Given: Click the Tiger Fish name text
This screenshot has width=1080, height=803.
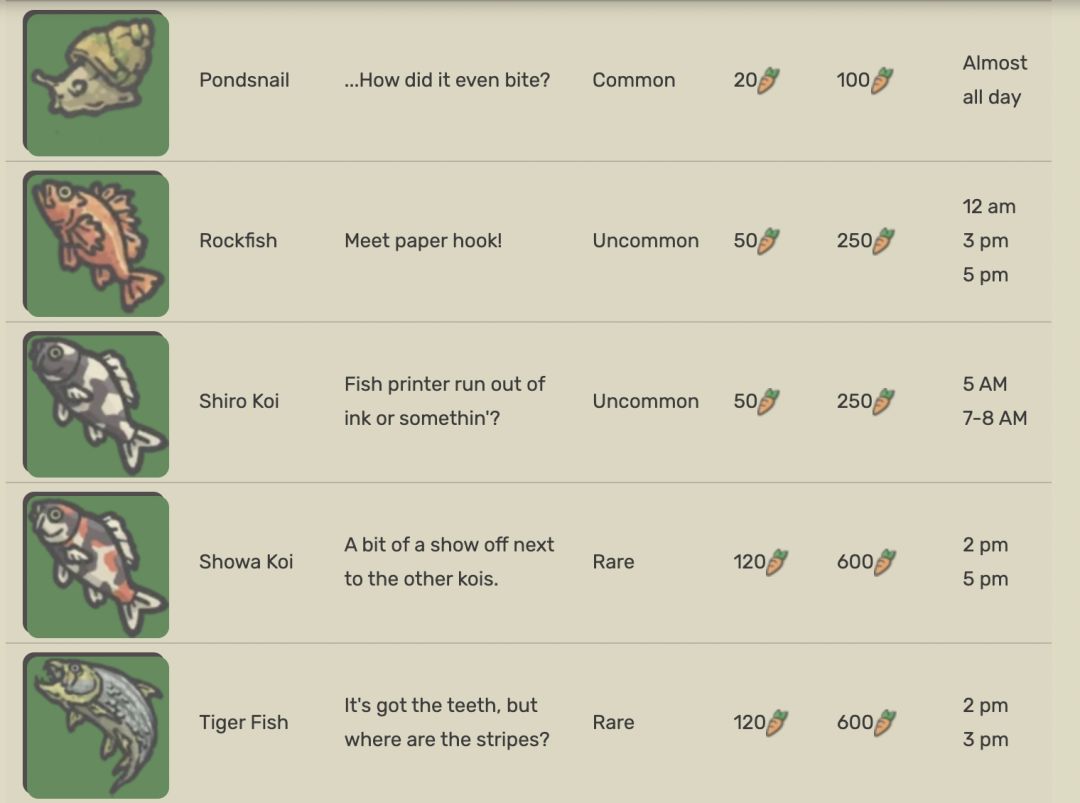Looking at the screenshot, I should coord(244,722).
